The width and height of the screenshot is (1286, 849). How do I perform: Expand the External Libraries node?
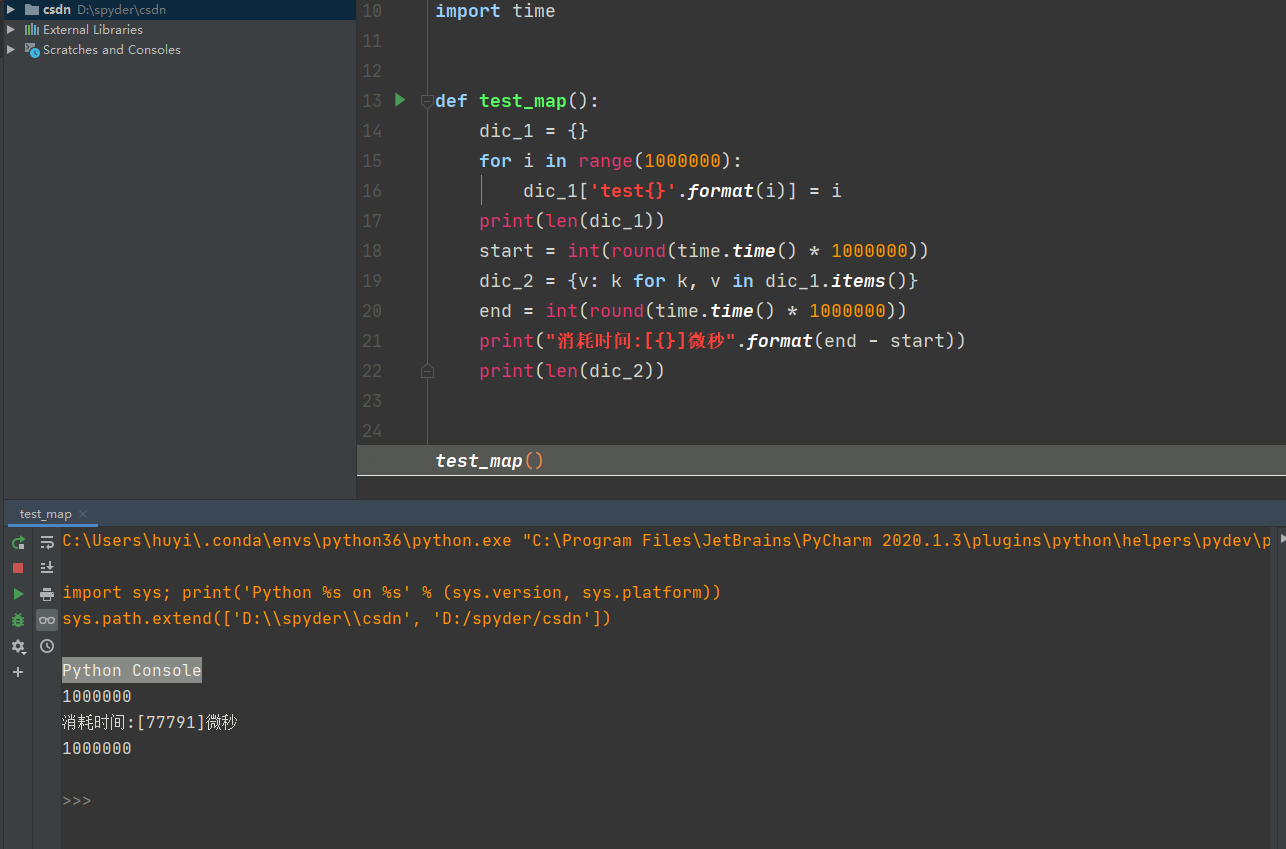point(11,29)
